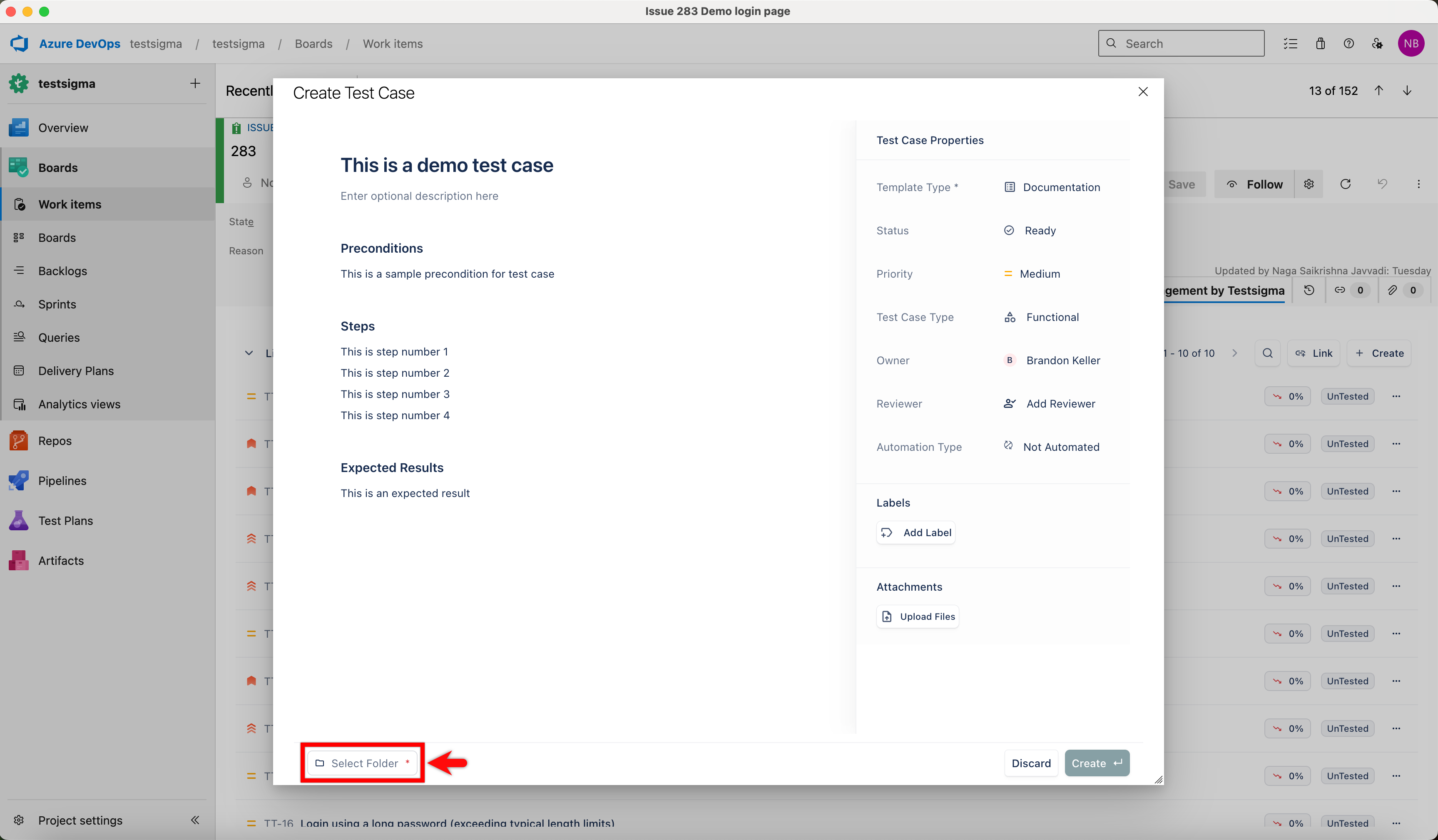Go to Delivery Plans menu item

pos(75,371)
